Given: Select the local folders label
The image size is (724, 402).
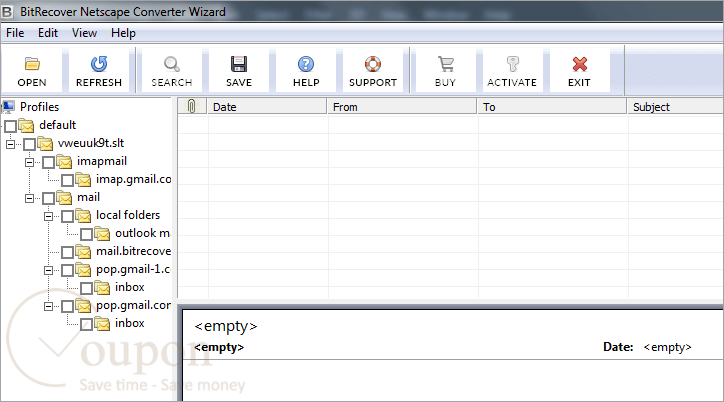Looking at the screenshot, I should pos(128,215).
